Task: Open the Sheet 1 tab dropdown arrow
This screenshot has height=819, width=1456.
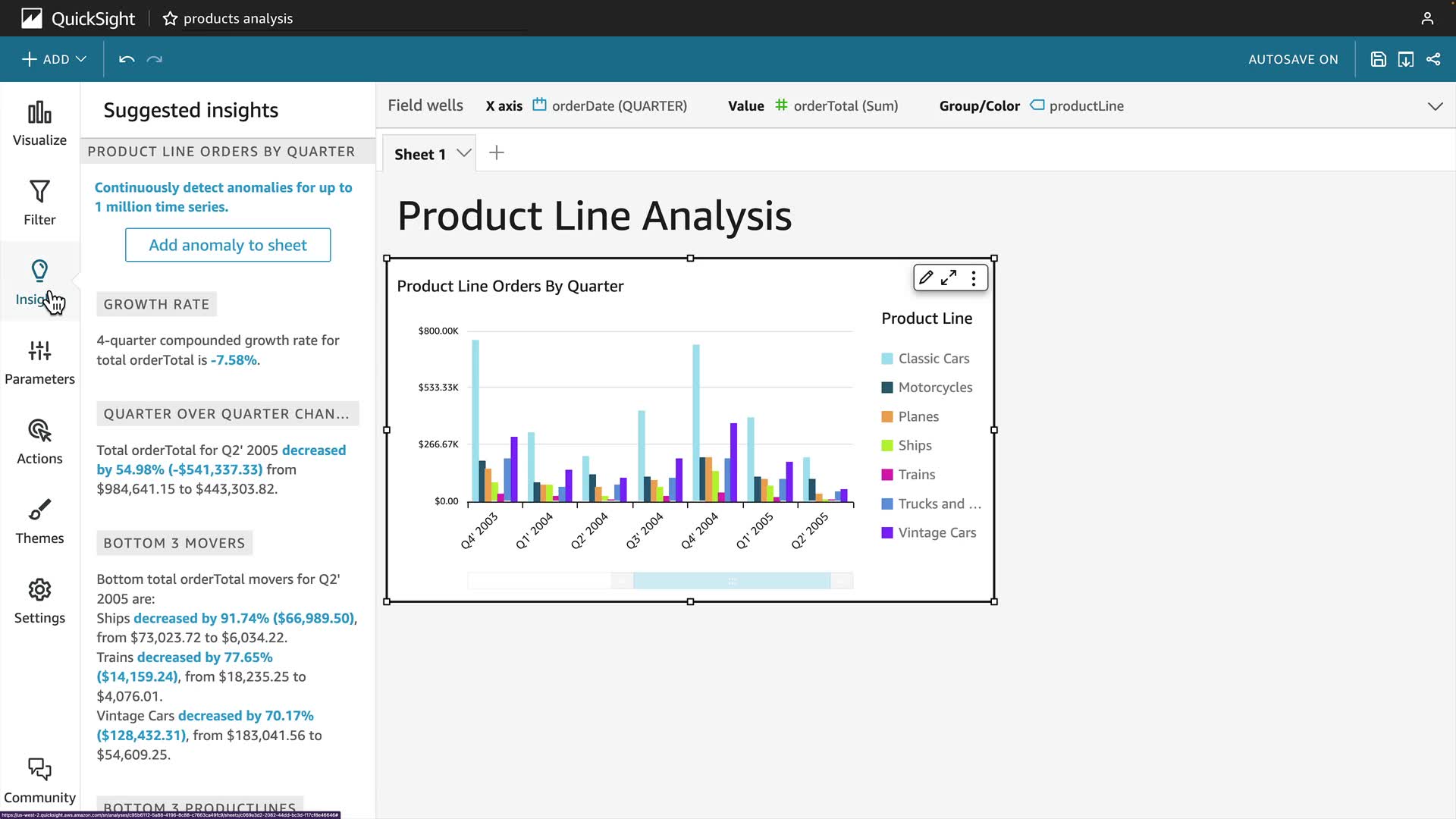Action: pyautogui.click(x=464, y=153)
